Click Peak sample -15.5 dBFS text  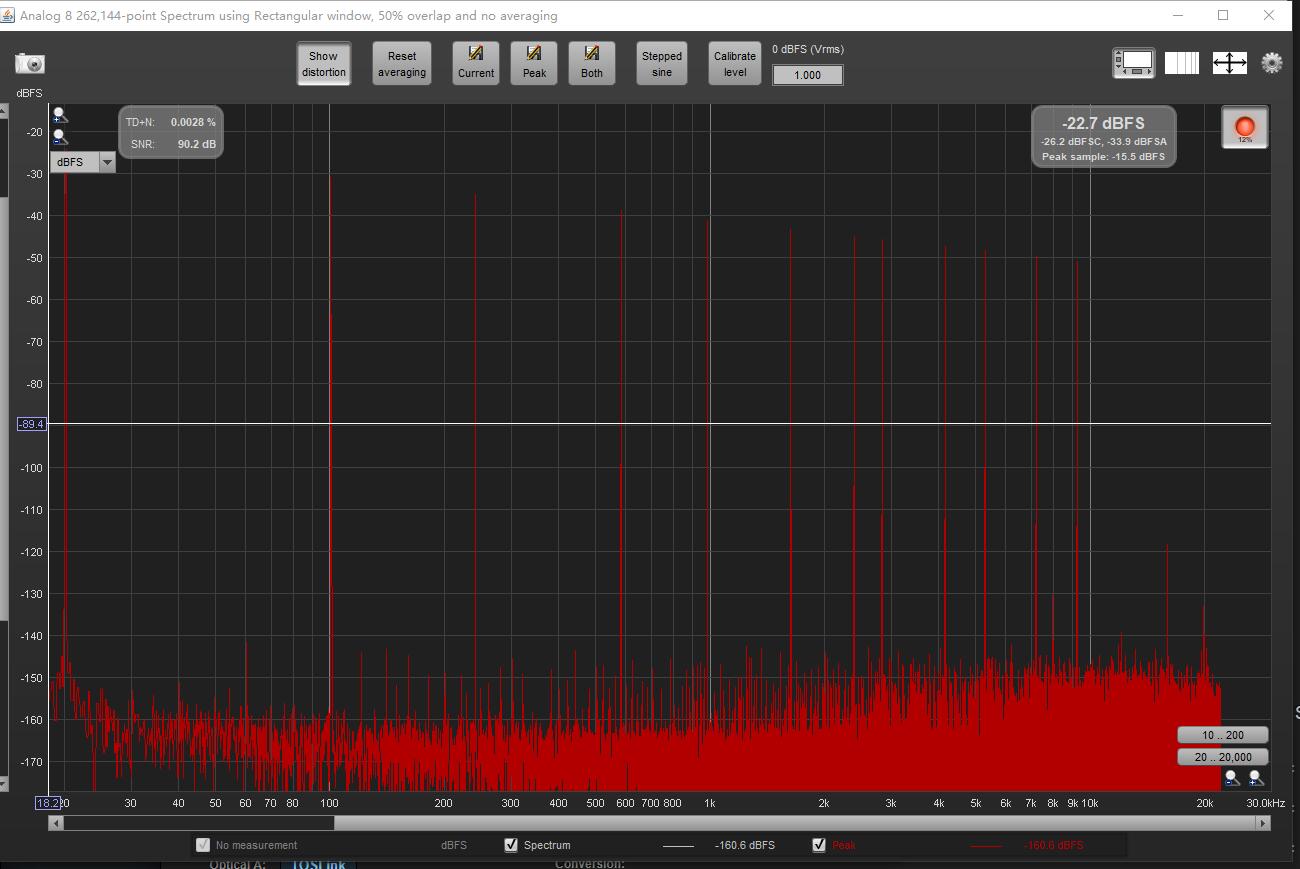[x=1103, y=157]
